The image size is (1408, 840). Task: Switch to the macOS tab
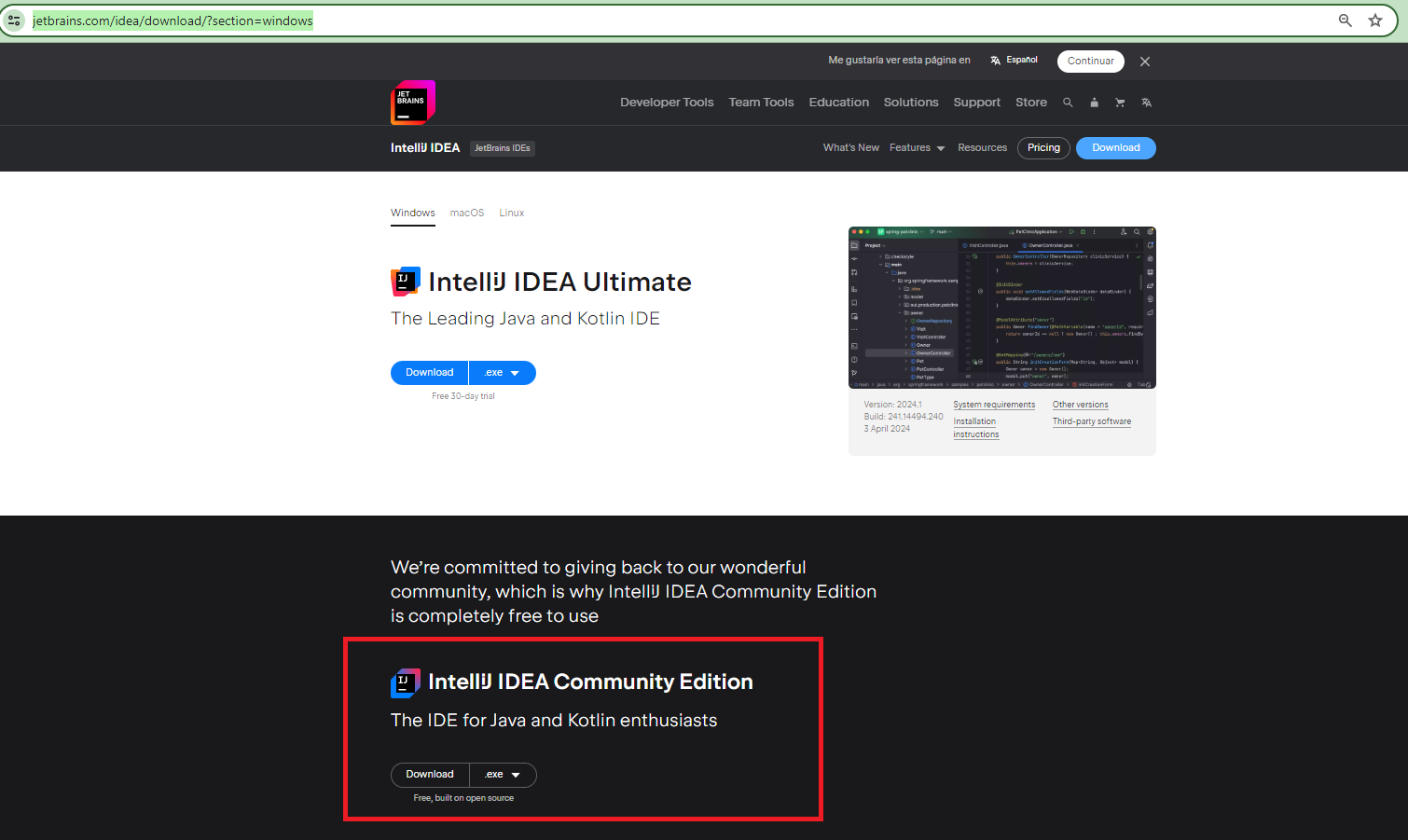(x=467, y=213)
